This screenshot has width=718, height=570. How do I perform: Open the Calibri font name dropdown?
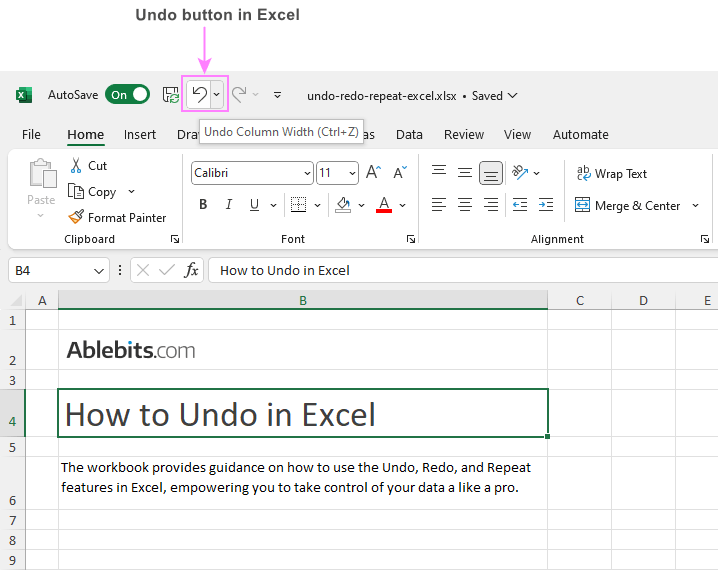[x=307, y=174]
